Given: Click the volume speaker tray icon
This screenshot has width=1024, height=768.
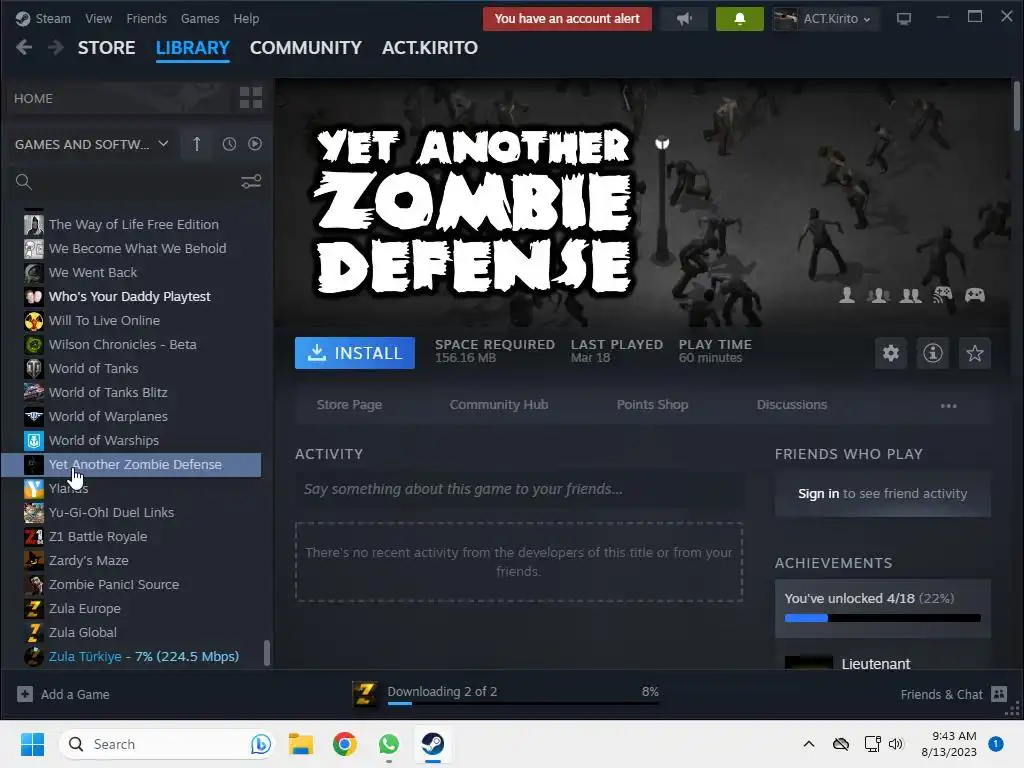Looking at the screenshot, I should click(x=895, y=744).
